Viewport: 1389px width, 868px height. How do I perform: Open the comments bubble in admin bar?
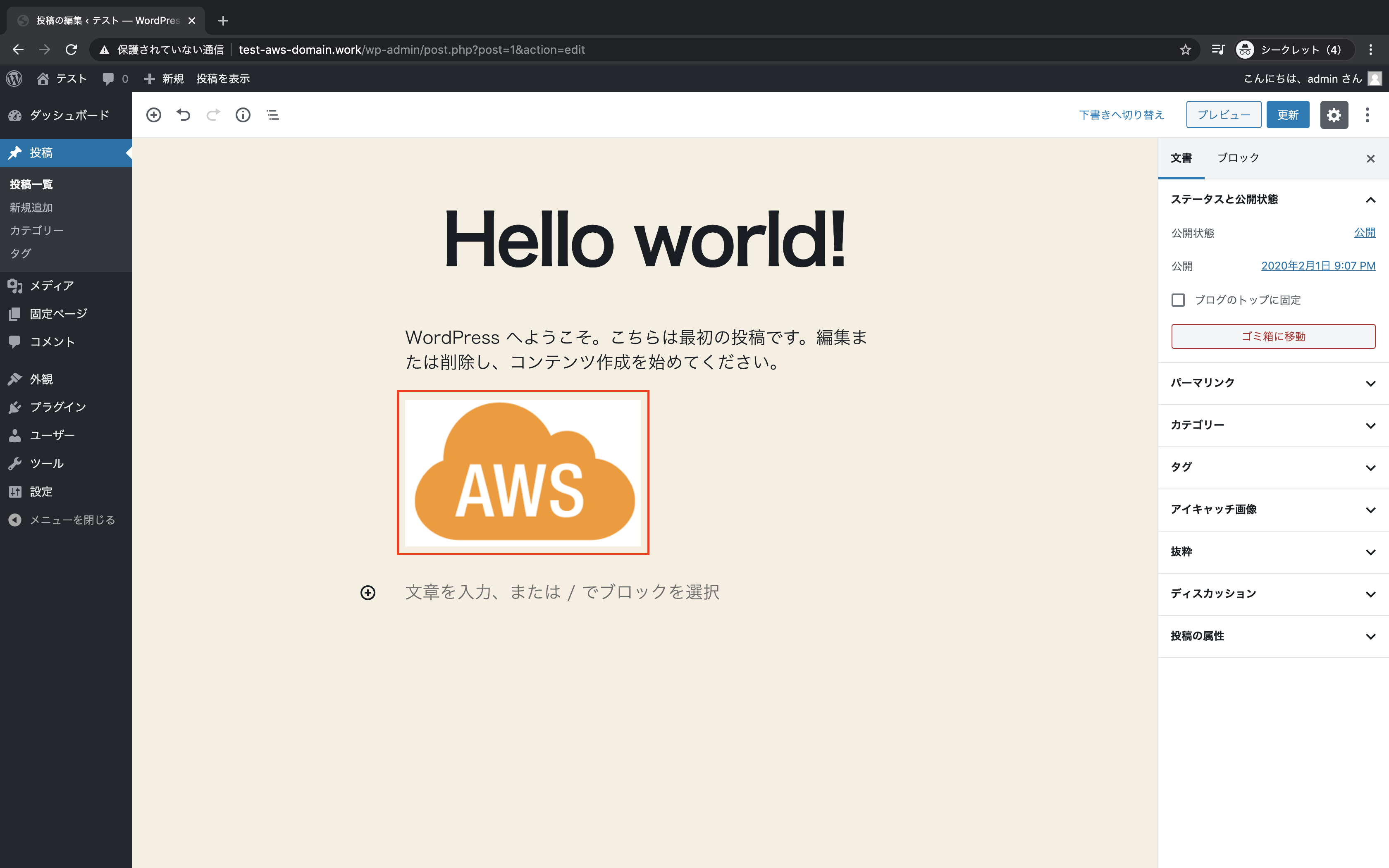tap(114, 79)
